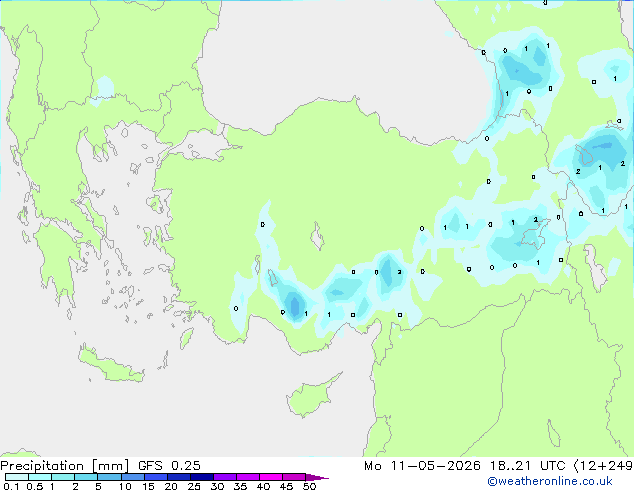Screen dimensions: 634x490
Task: Pick legend swatch between 20 and 25
Action: pyautogui.click(x=179, y=477)
